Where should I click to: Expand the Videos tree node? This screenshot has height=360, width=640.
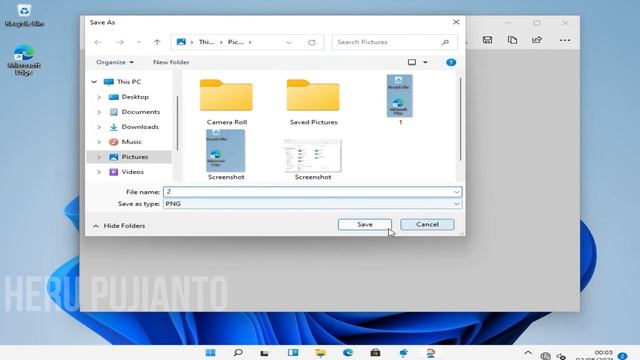click(99, 172)
